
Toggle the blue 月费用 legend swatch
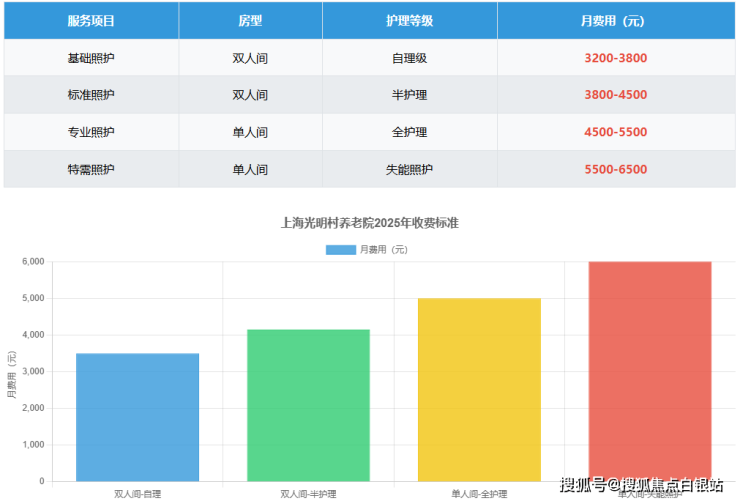click(340, 249)
